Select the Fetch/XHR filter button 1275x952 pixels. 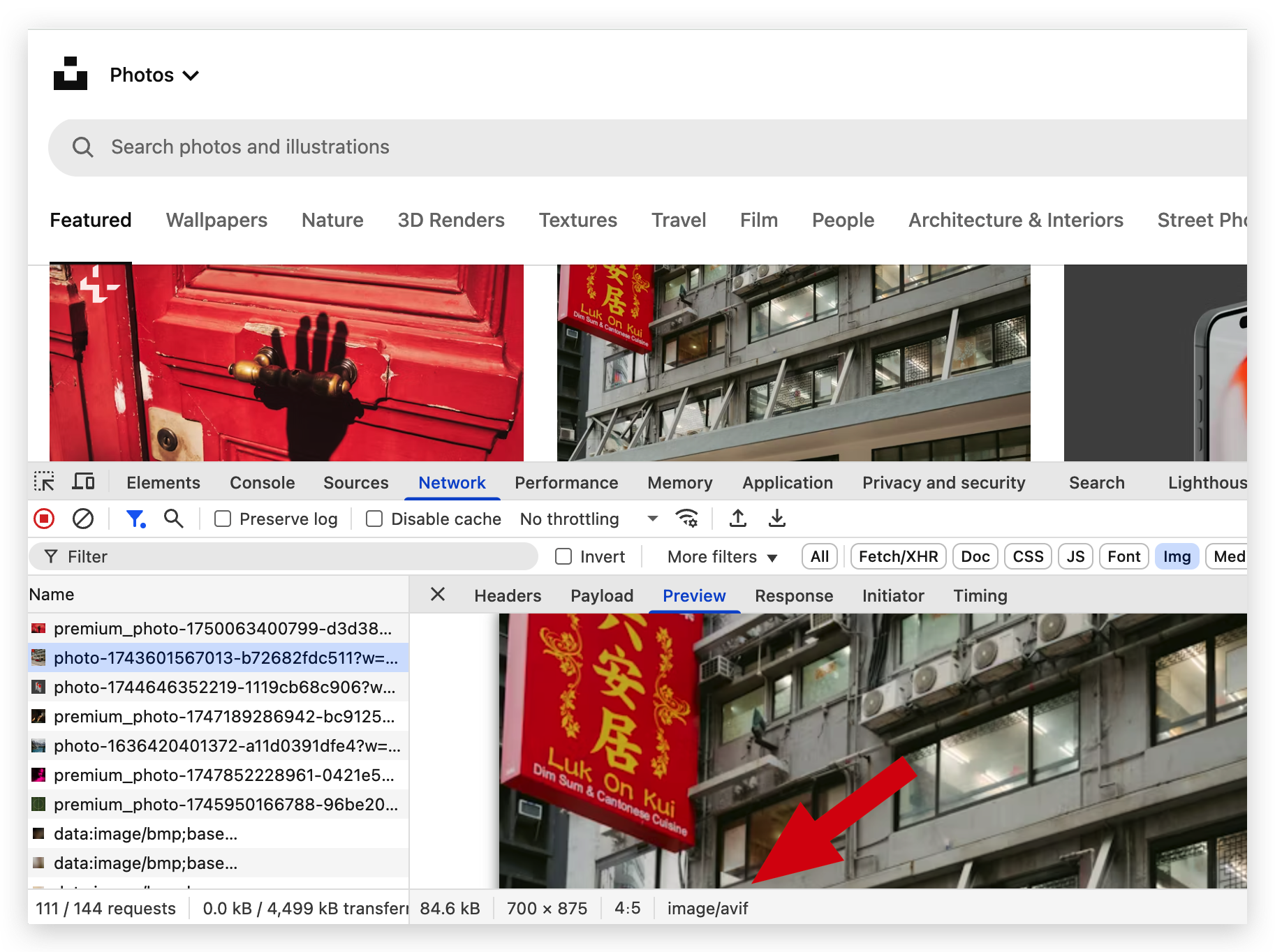coord(898,557)
